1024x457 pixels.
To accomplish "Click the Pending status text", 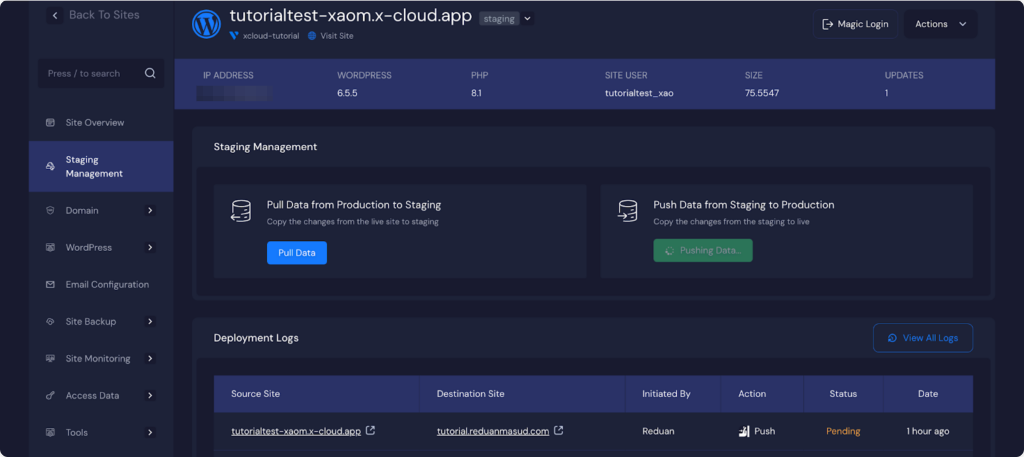I will [843, 432].
